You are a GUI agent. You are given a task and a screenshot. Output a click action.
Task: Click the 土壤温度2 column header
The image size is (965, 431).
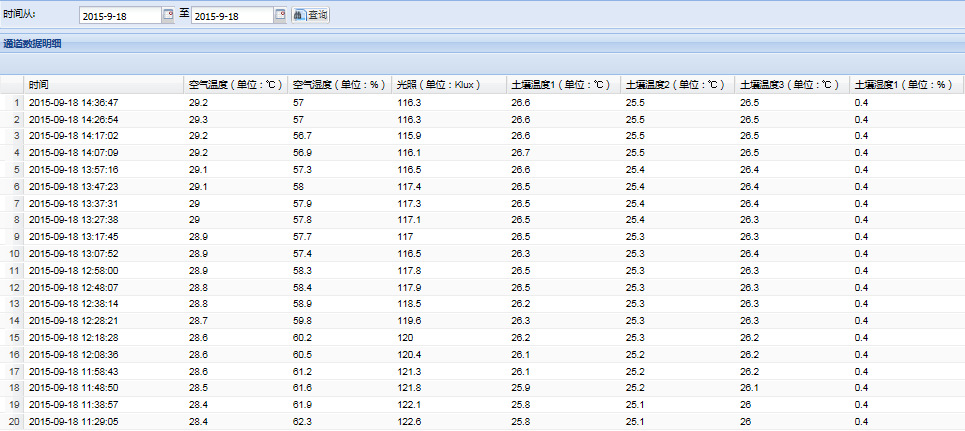675,85
